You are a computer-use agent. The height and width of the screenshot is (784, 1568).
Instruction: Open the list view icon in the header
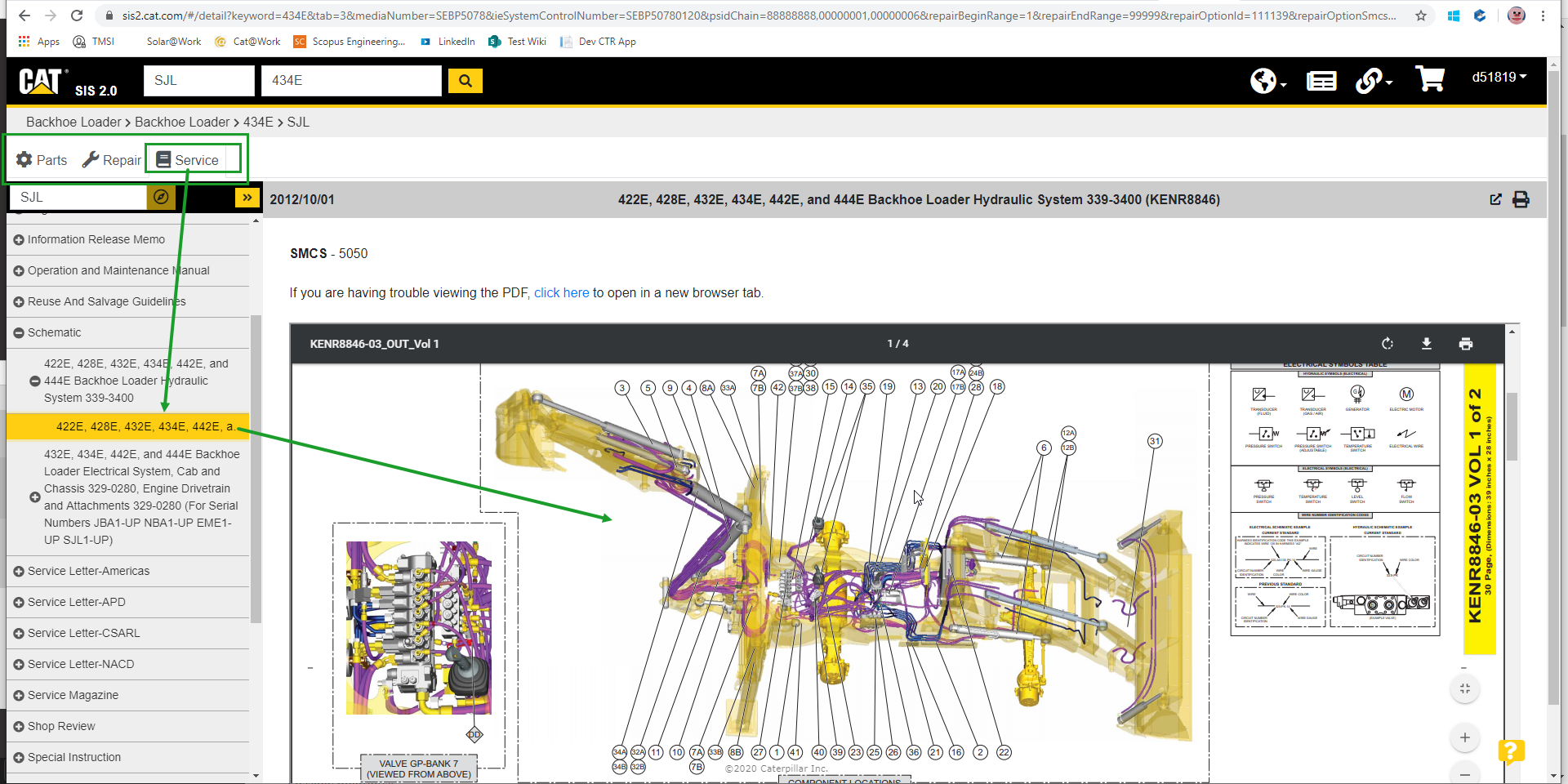coord(1321,81)
